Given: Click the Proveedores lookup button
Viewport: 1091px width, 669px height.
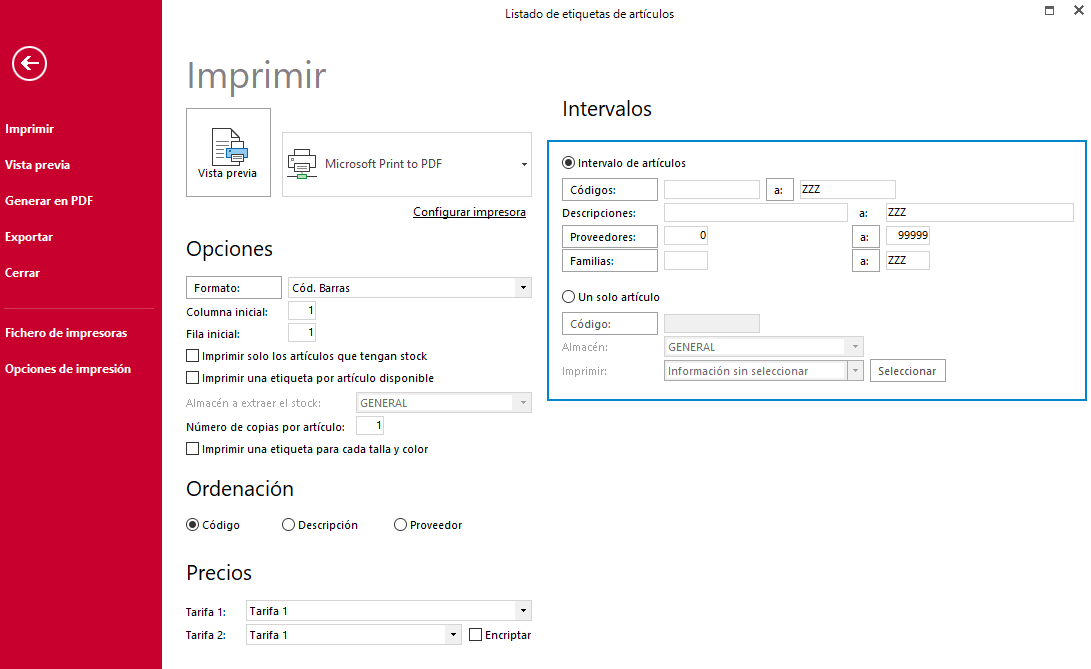Looking at the screenshot, I should 610,237.
